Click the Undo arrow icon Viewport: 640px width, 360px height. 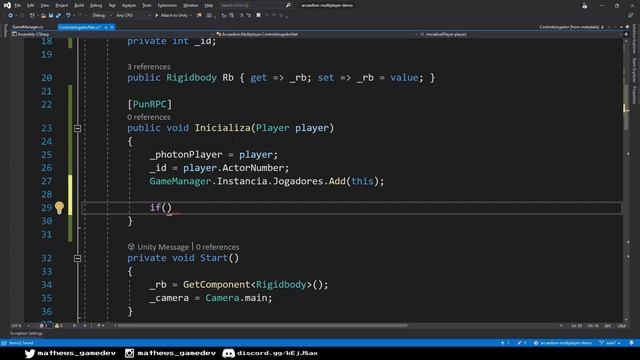click(x=68, y=16)
